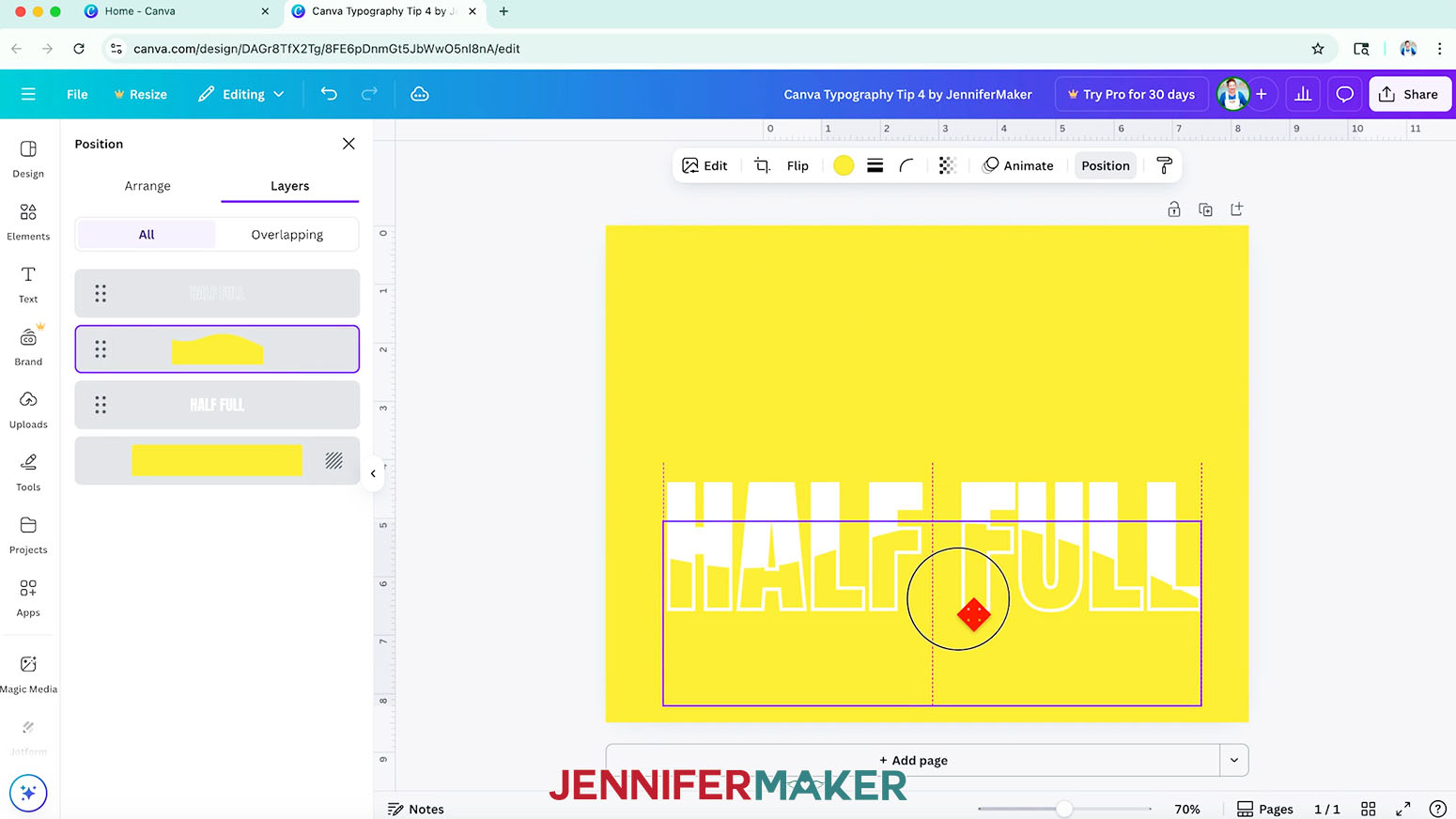Open the Apps sidebar panel
This screenshot has width=1456, height=819.
pos(28,598)
